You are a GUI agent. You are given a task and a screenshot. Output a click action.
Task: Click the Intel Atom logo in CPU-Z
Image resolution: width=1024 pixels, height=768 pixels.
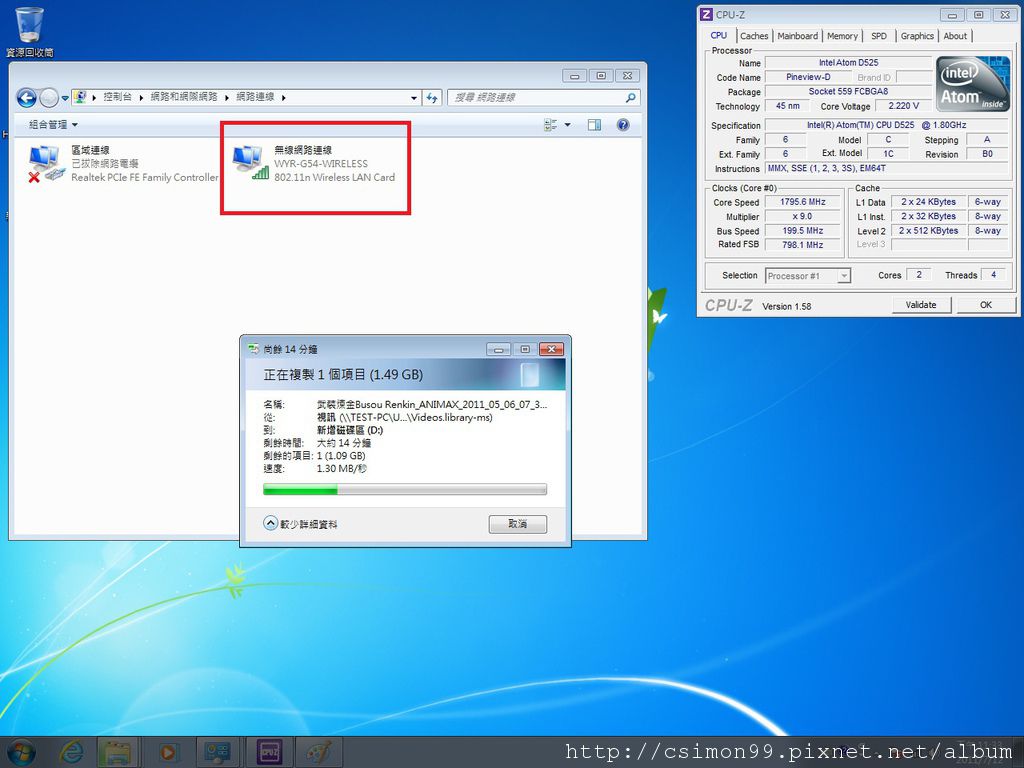[x=972, y=84]
